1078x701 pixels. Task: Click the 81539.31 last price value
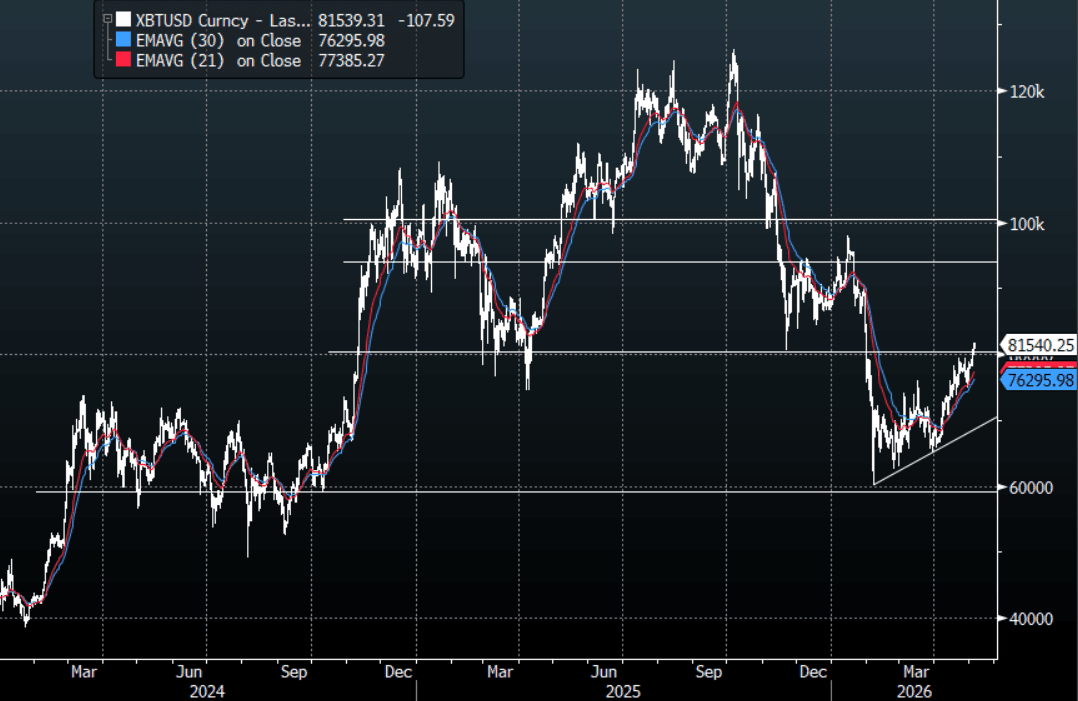click(351, 20)
